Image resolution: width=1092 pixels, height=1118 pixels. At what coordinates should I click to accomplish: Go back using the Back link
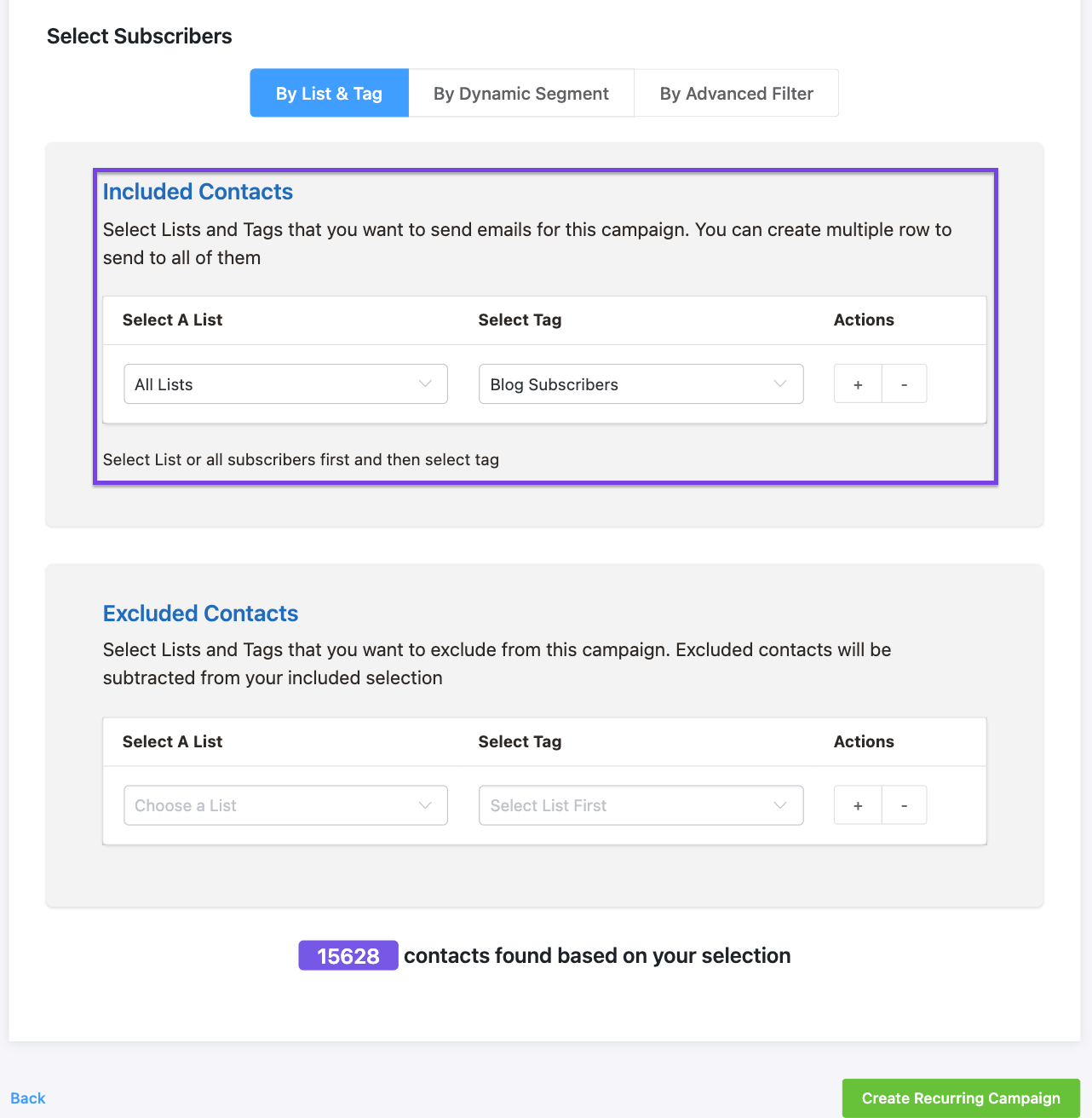pos(28,1098)
